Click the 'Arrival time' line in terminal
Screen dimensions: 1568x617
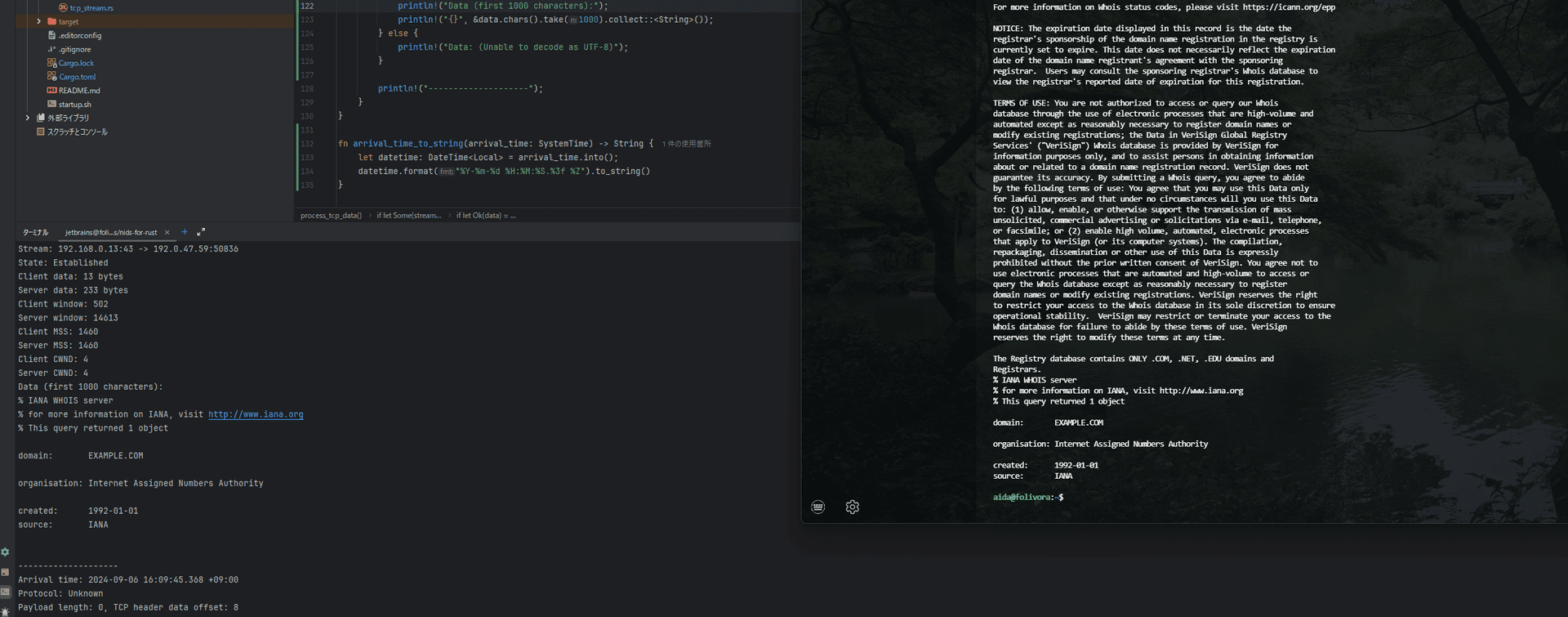[x=128, y=580]
